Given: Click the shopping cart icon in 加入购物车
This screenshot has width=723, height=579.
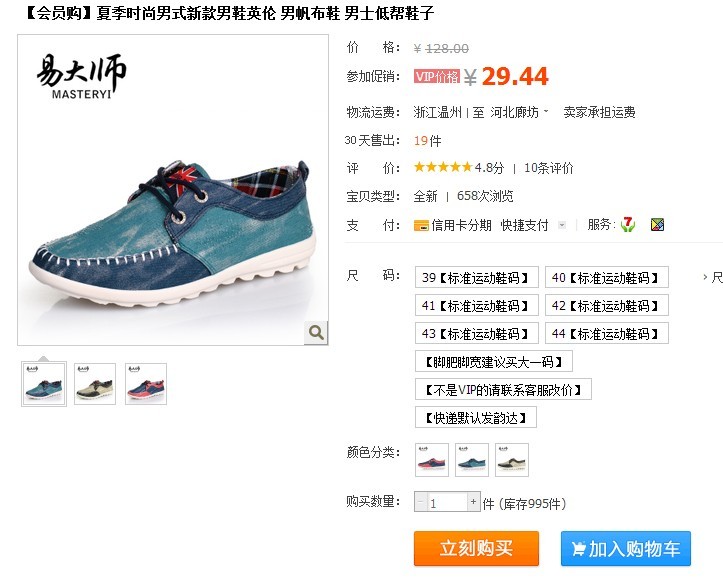Looking at the screenshot, I should [x=578, y=549].
